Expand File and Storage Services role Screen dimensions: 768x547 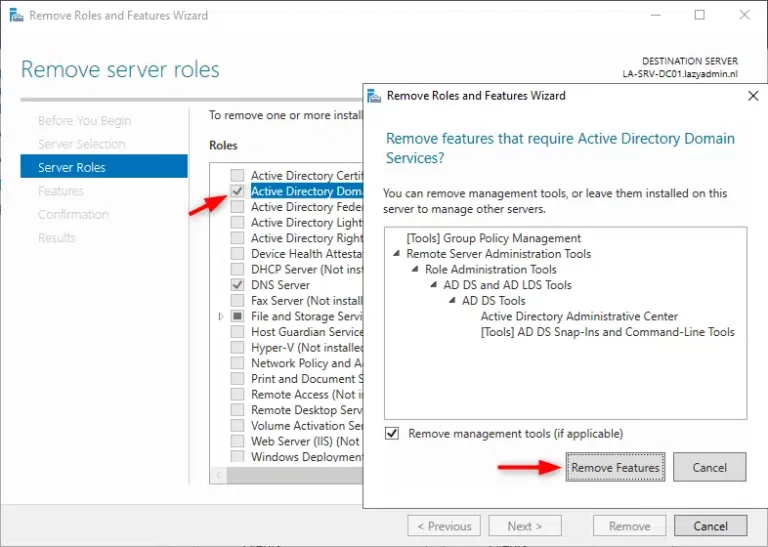tap(221, 316)
